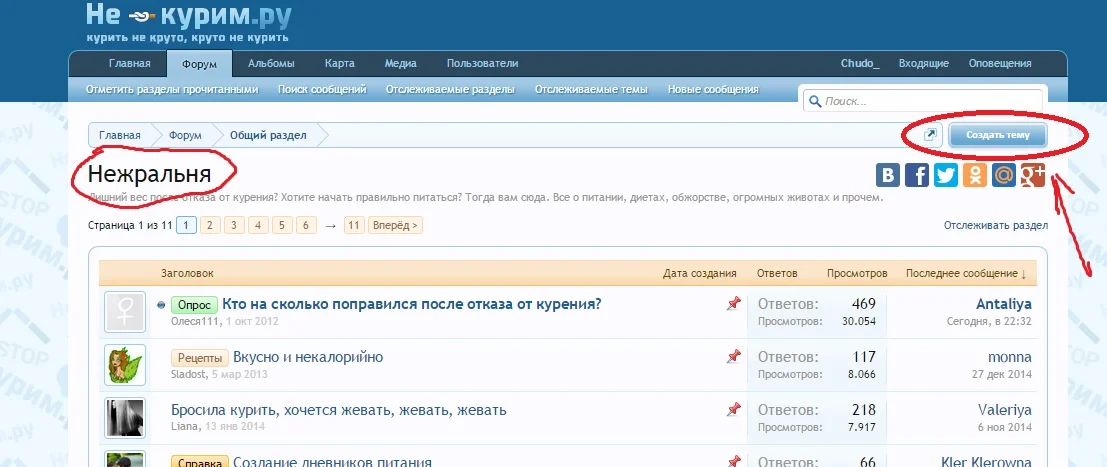Open the Карта navigation tab
Image resolution: width=1107 pixels, height=467 pixels.
pyautogui.click(x=340, y=64)
